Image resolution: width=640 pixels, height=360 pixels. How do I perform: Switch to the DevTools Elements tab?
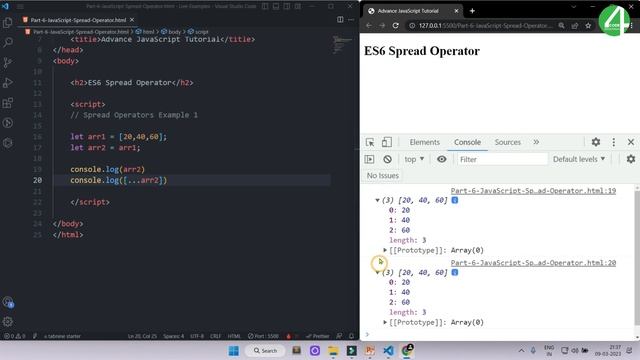424,142
